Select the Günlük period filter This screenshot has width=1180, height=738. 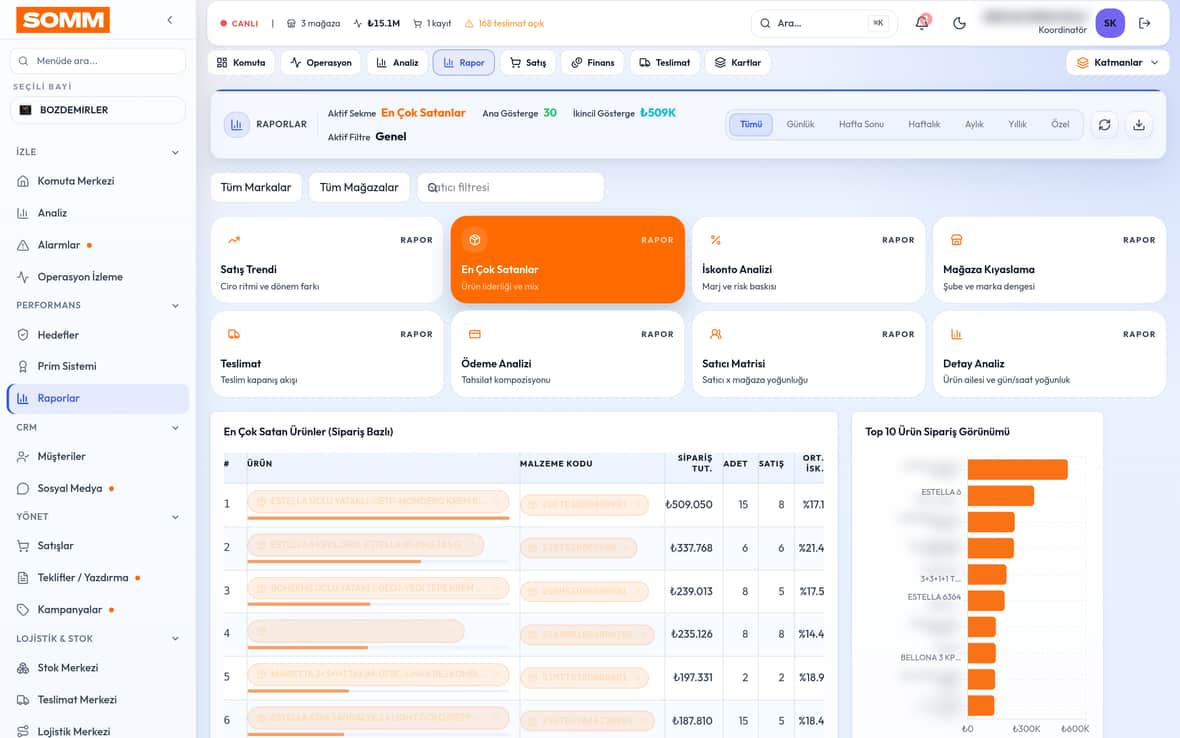(800, 124)
